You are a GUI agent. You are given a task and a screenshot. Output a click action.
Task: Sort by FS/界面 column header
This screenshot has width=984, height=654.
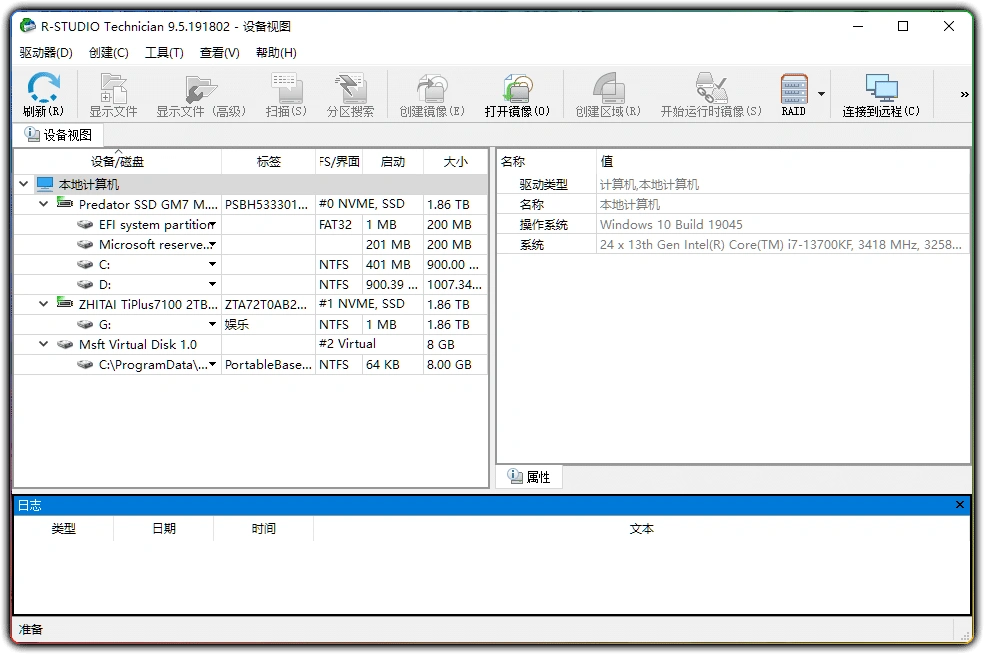(339, 161)
